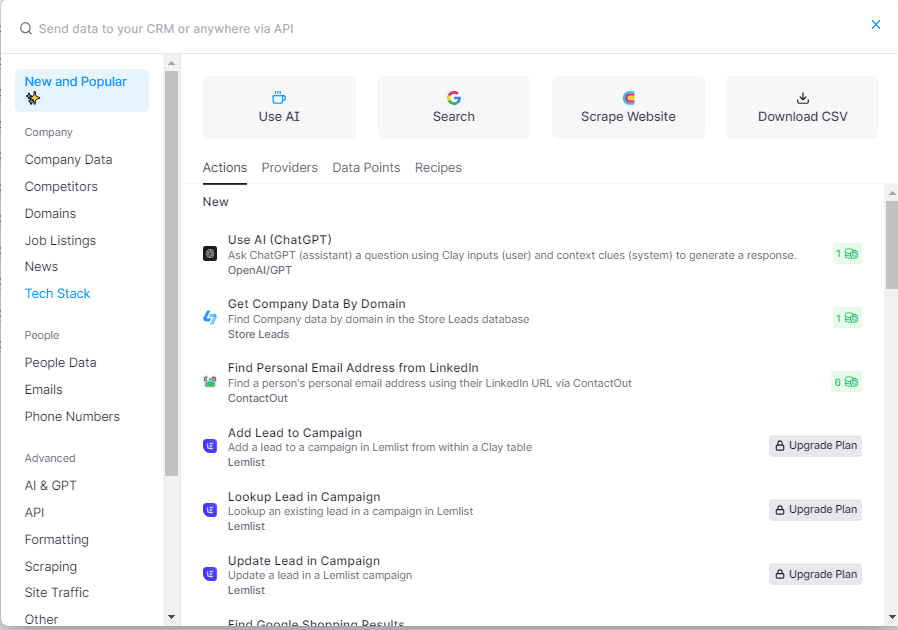Click the sparkle icon under New and Popular
The width and height of the screenshot is (898, 630).
coord(33,99)
